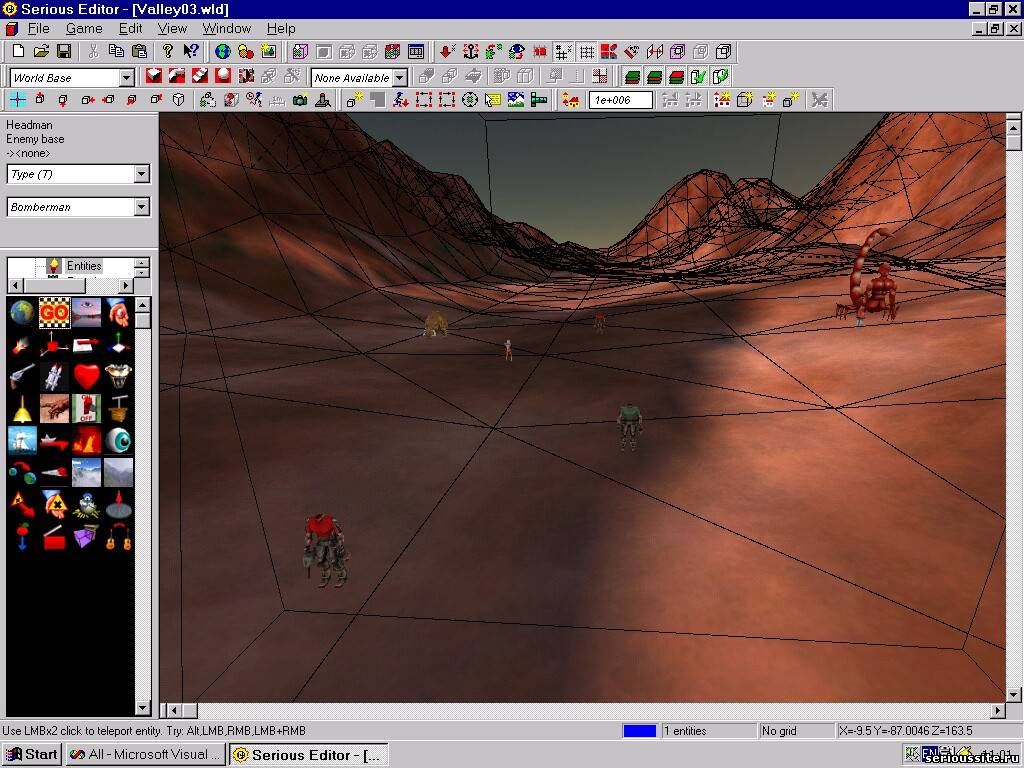Select the two guitars music entity

[118, 536]
